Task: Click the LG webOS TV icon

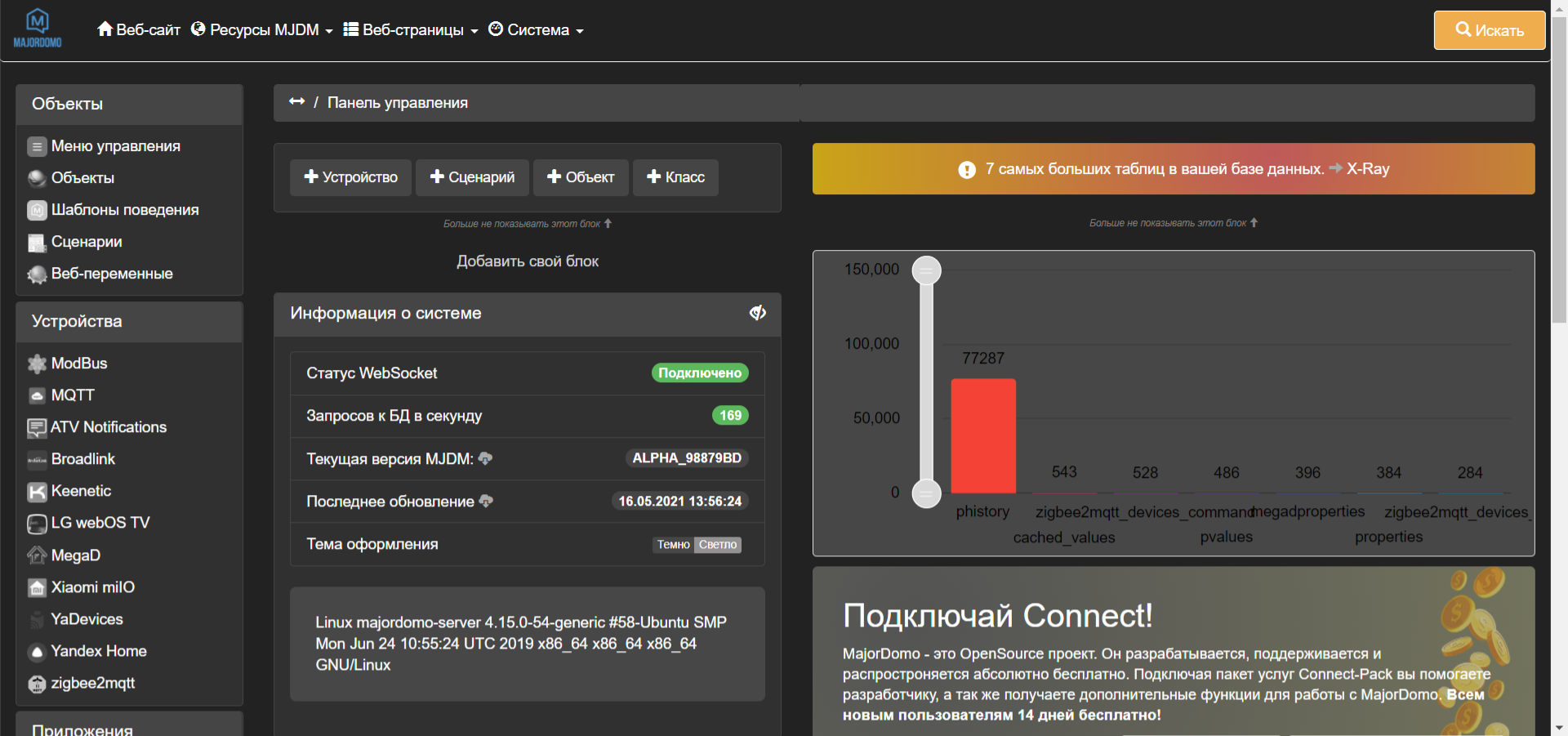Action: [x=37, y=524]
